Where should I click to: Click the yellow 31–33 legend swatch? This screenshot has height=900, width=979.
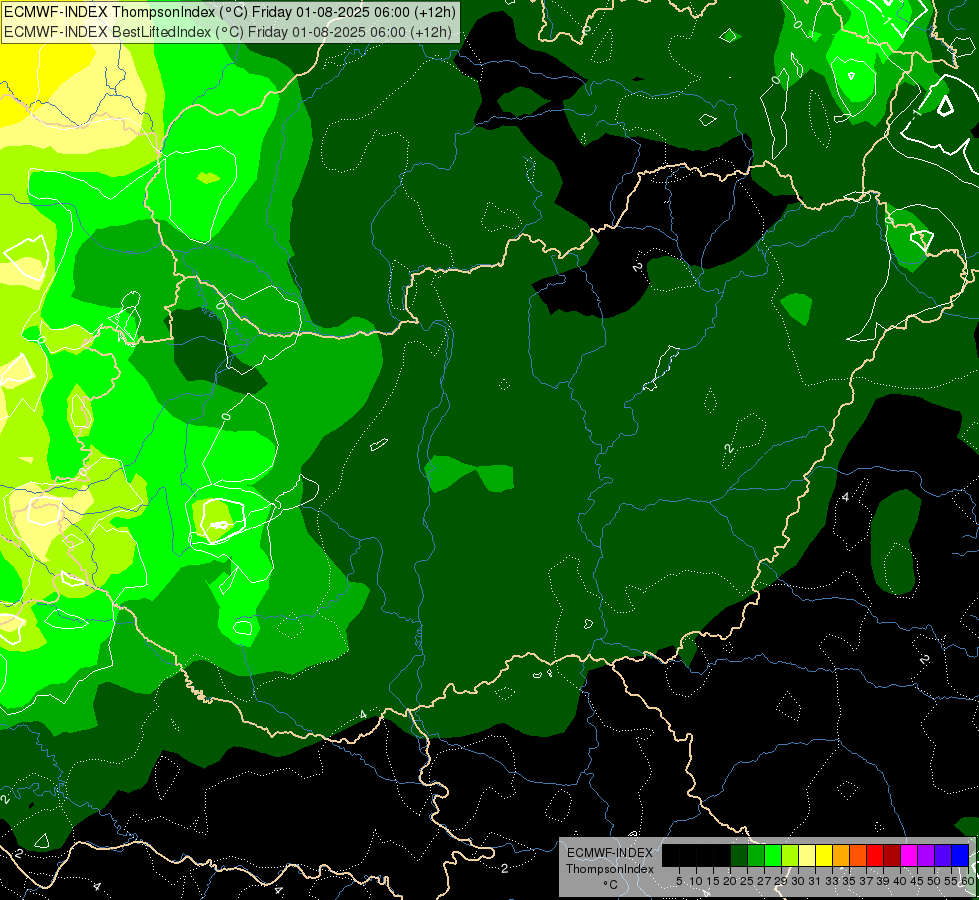[824, 855]
